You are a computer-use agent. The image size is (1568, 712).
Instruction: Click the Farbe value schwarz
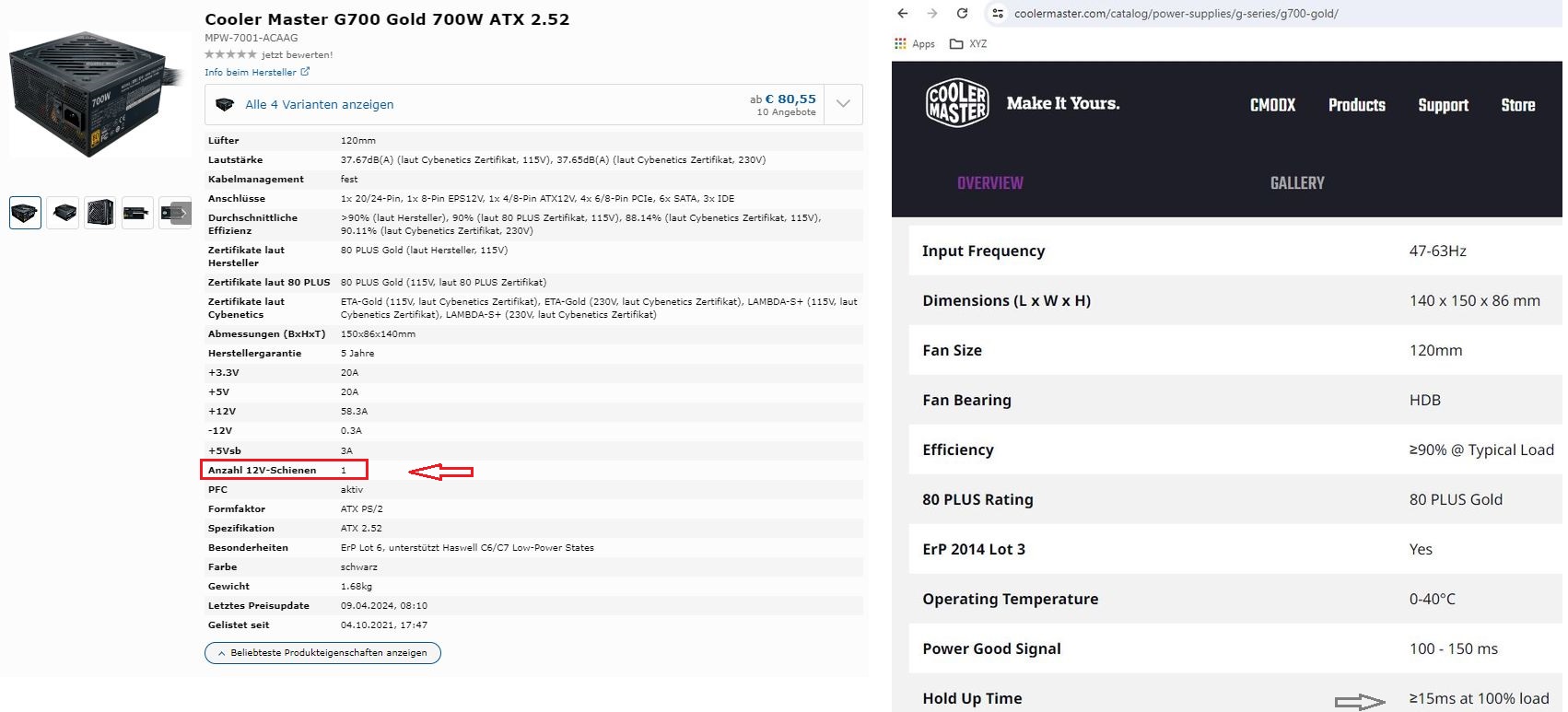pyautogui.click(x=359, y=567)
